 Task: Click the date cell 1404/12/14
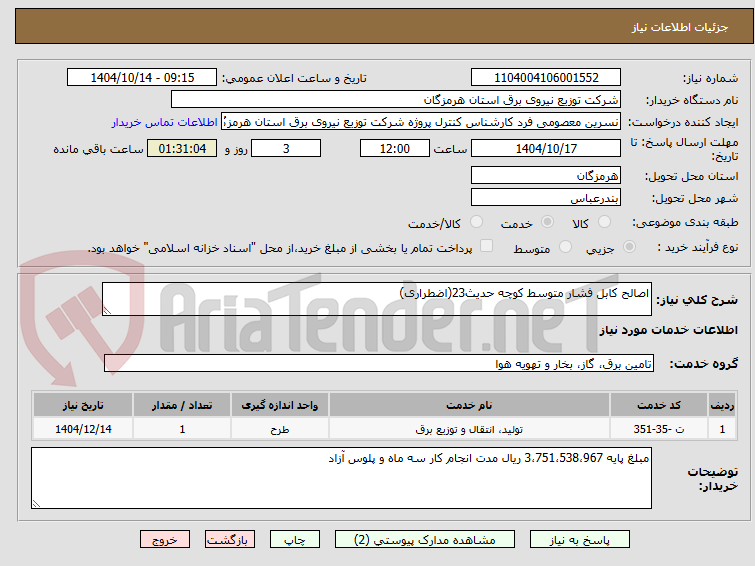[83, 429]
